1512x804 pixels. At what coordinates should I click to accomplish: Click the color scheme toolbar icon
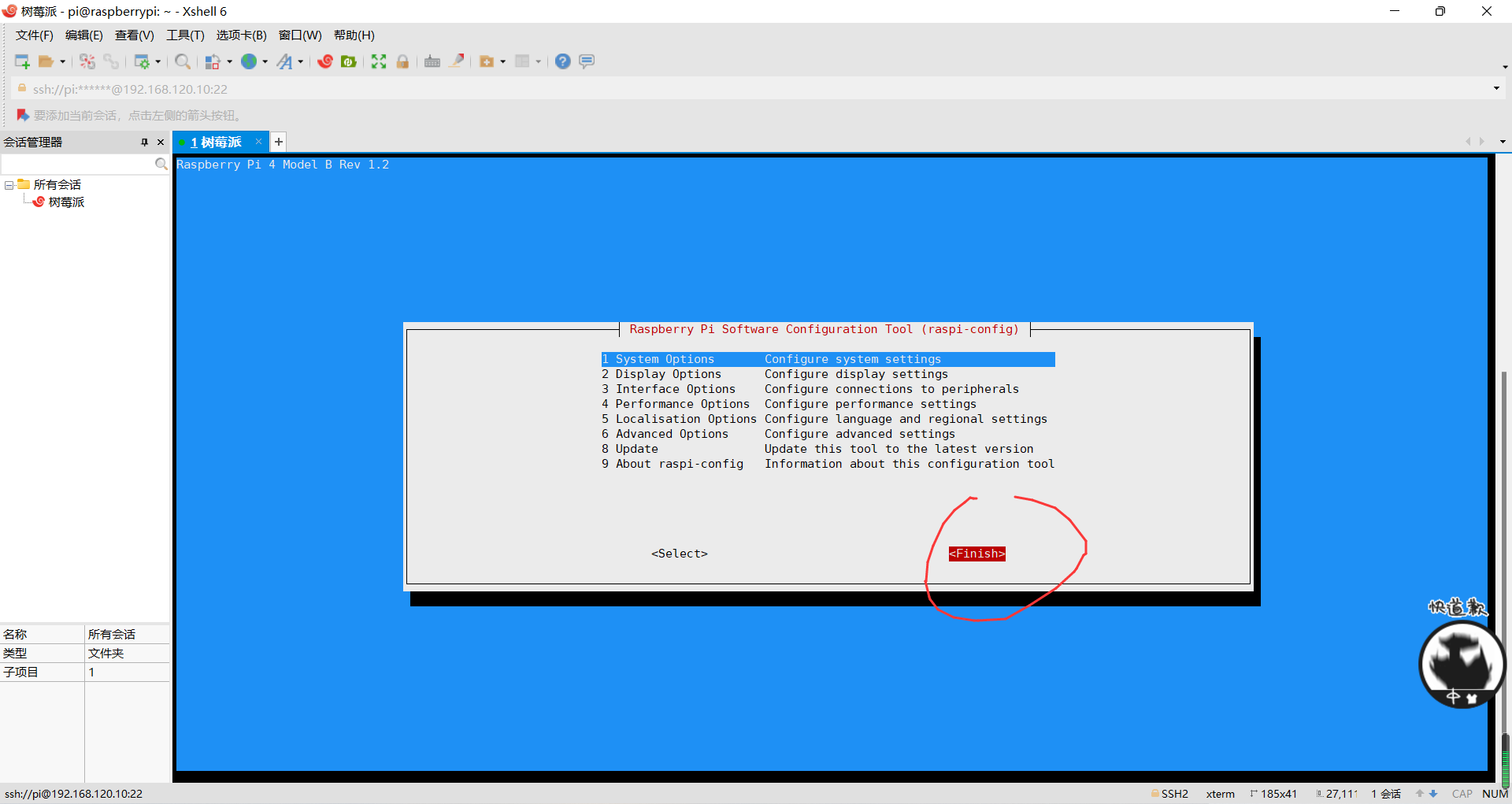pos(213,61)
